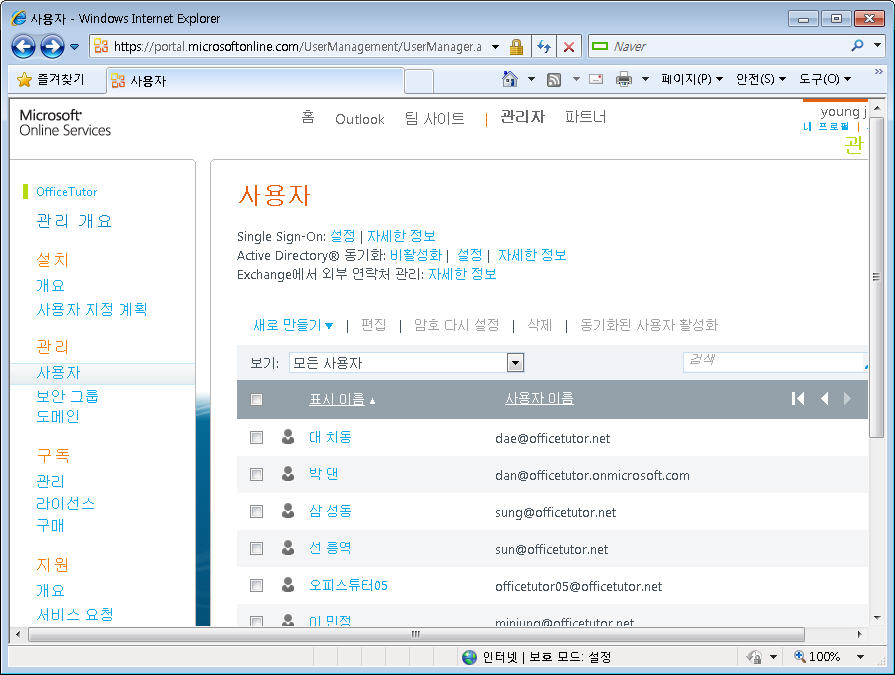Screen dimensions: 895x675
Task: Open the recent pages dropdown beside Forward
Action: pos(75,47)
